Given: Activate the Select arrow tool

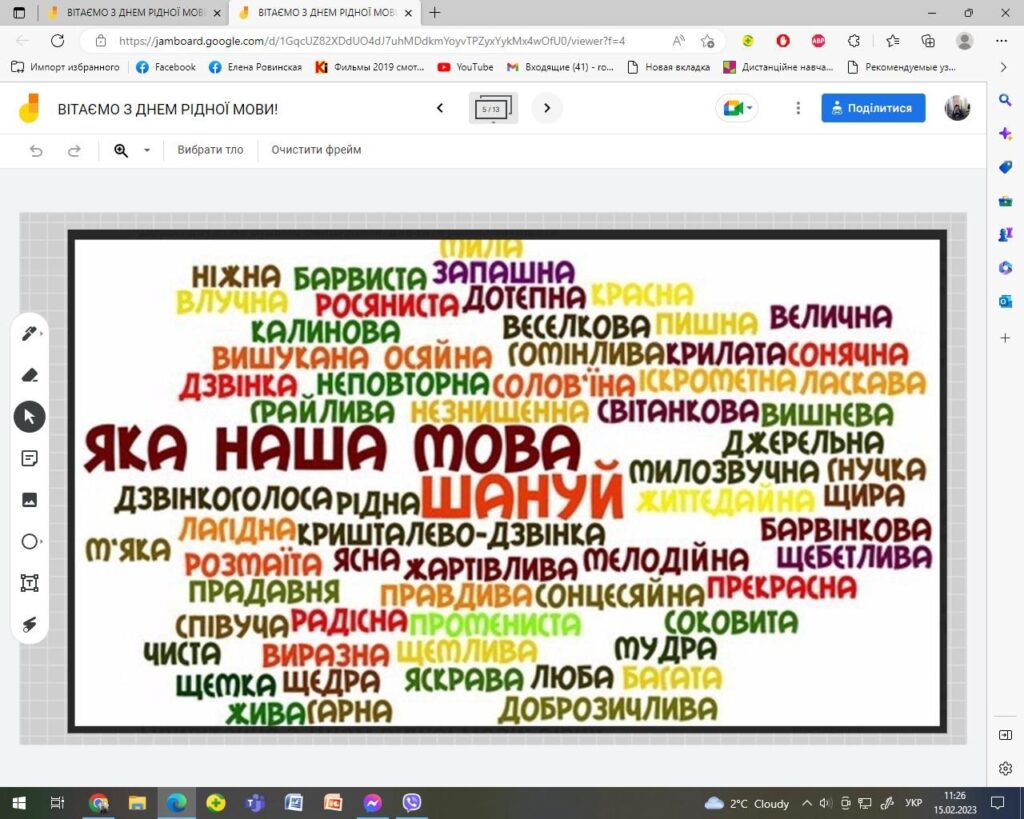Looking at the screenshot, I should pyautogui.click(x=29, y=417).
